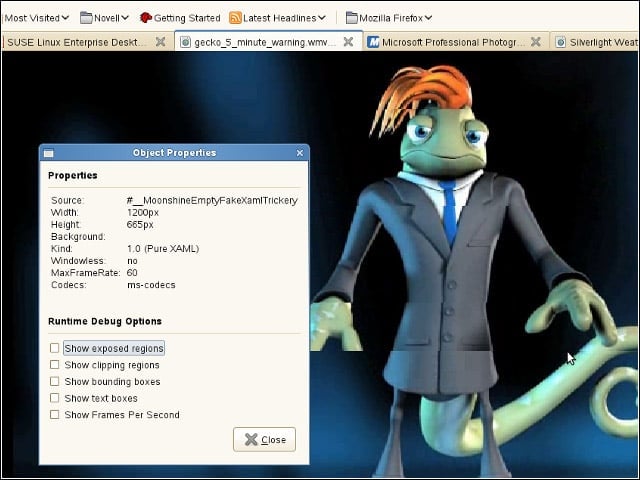Close the Microsoft Professional Photography tab
This screenshot has width=640, height=480.
[536, 42]
